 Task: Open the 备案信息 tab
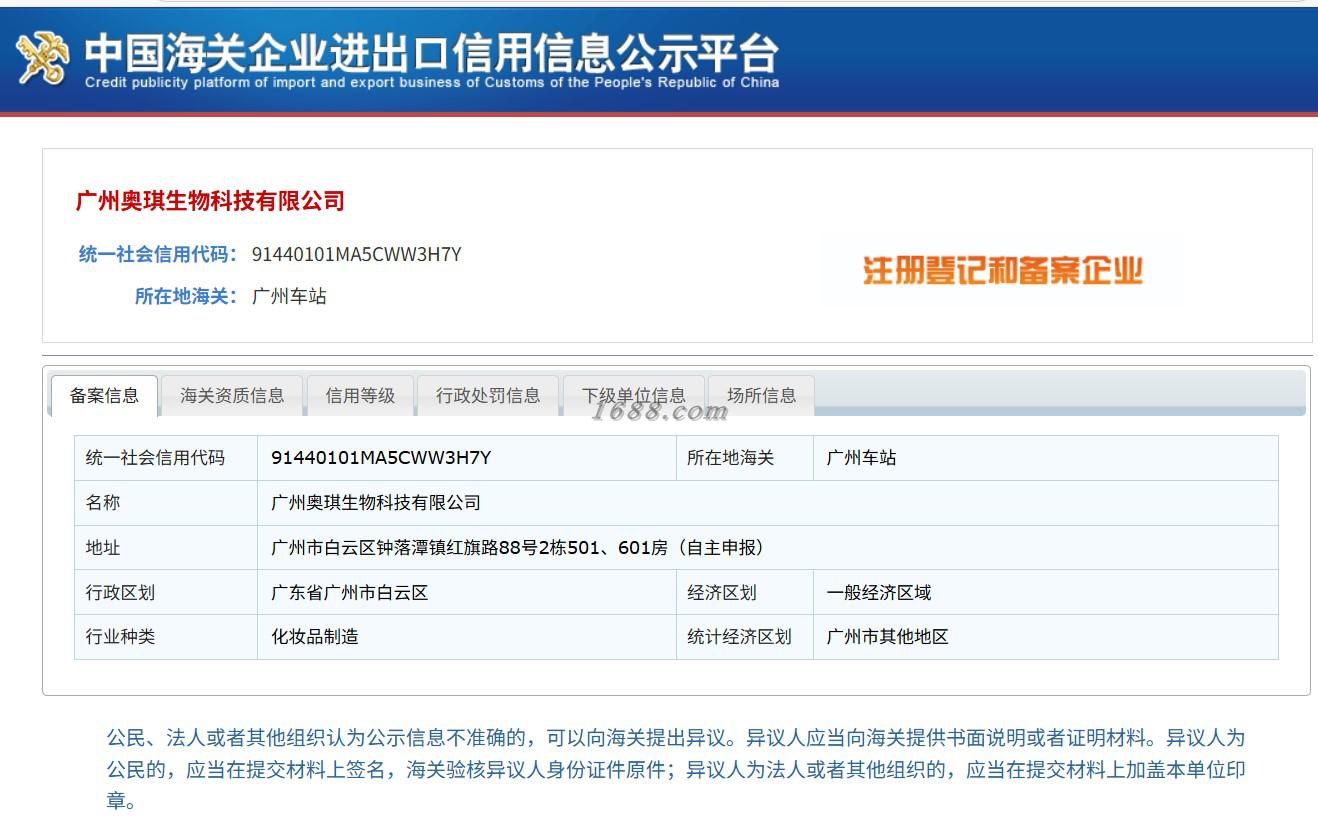pos(104,396)
